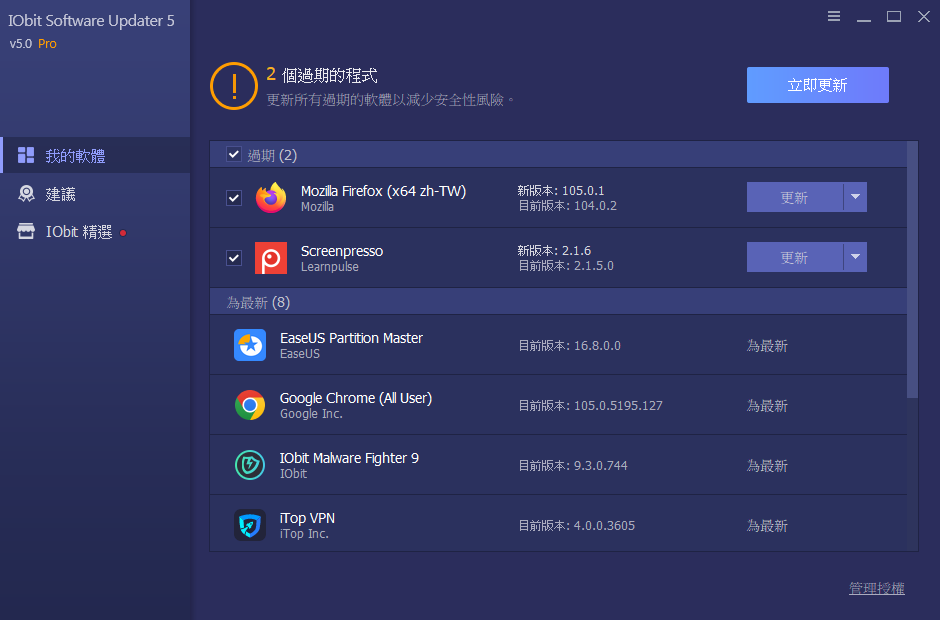Screen dimensions: 940x620
Task: Click the Google Chrome logo icon
Action: (x=250, y=405)
